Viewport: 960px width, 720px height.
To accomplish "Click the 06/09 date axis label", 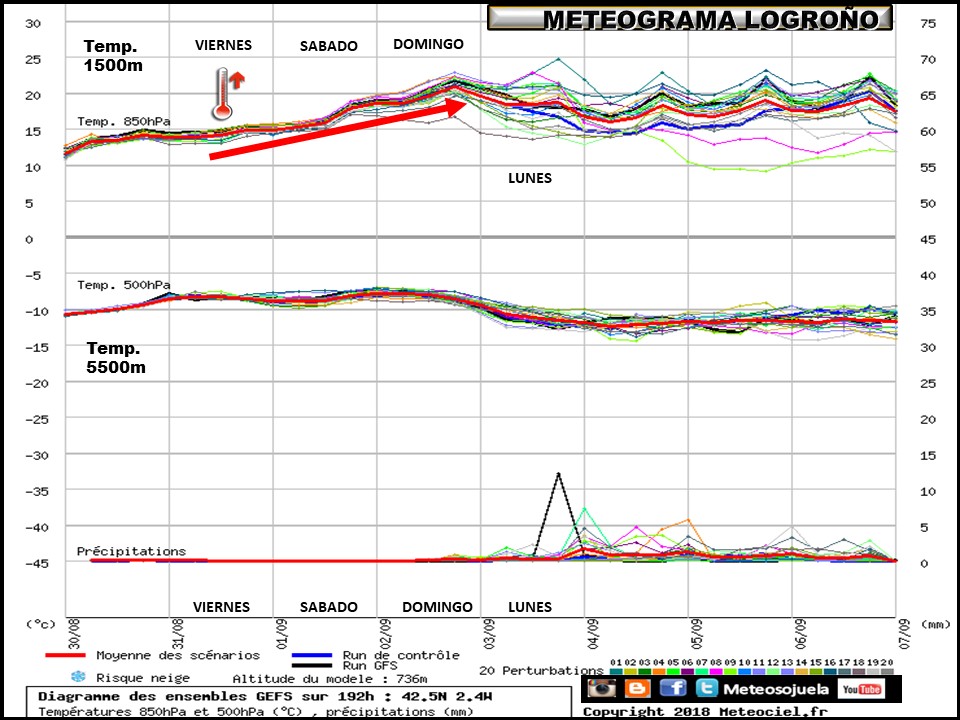I will pos(800,634).
